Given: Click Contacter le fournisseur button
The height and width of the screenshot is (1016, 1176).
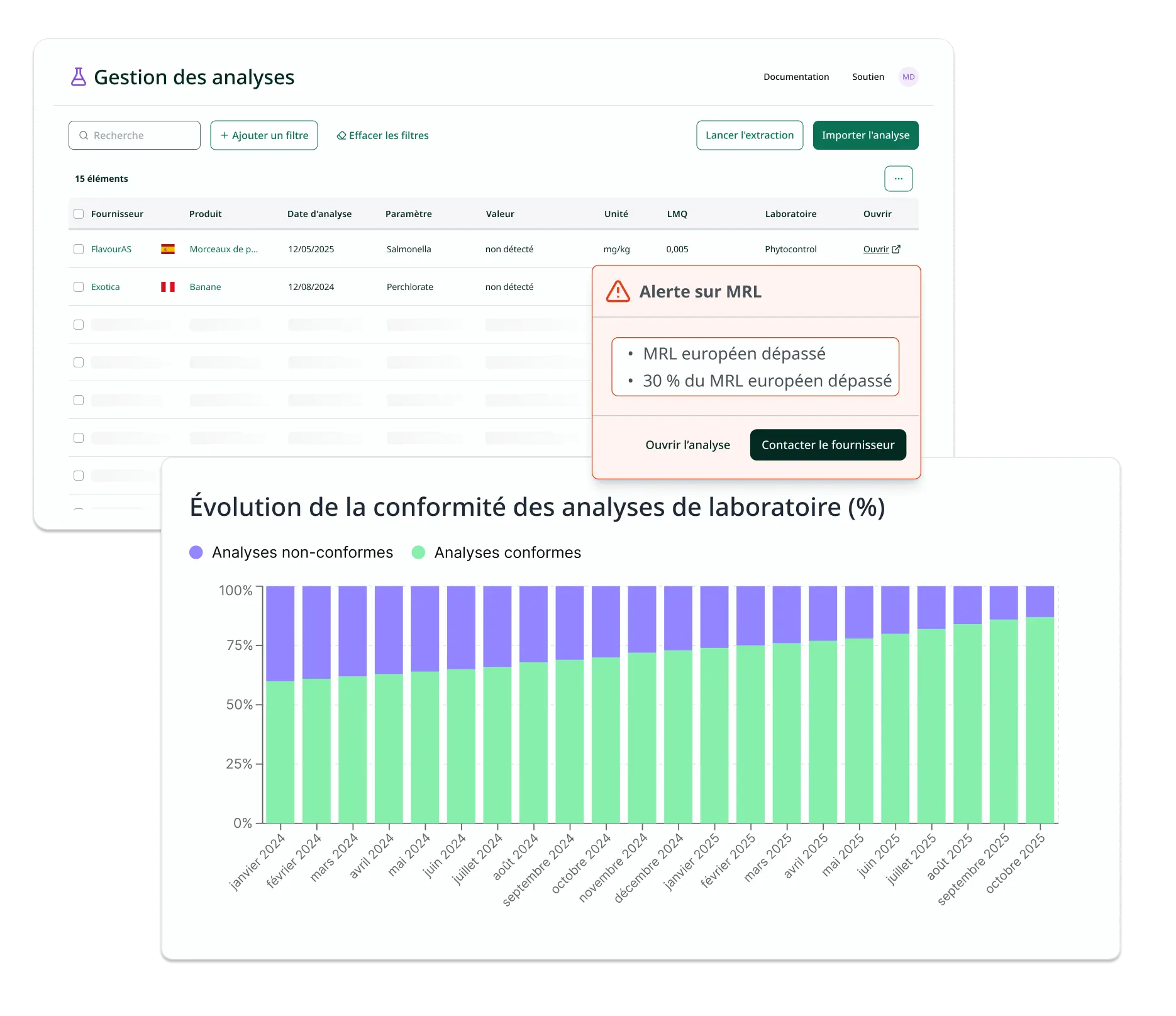Looking at the screenshot, I should click(828, 445).
